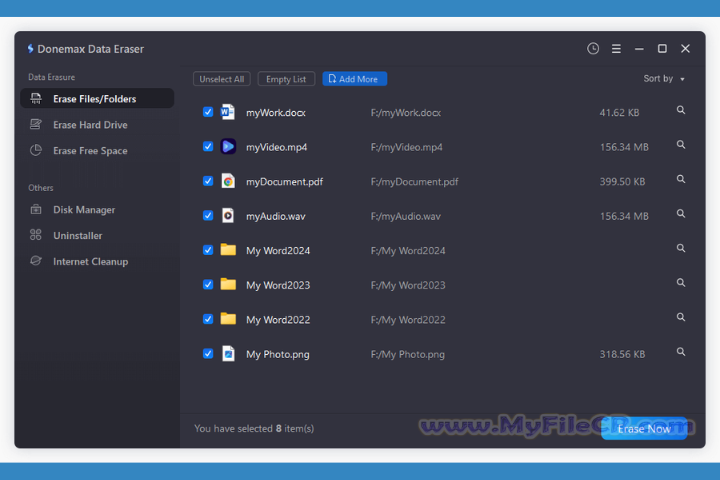Image resolution: width=720 pixels, height=480 pixels.
Task: Inspect My Word2024 folder via magnifier icon
Action: click(681, 248)
